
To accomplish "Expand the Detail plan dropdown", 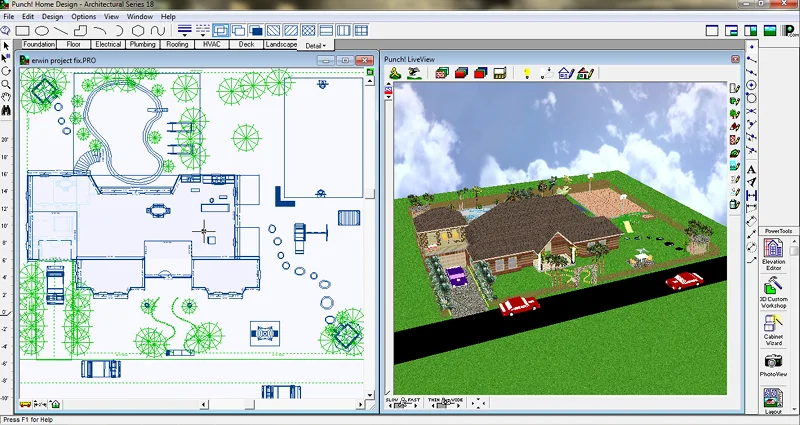I will point(315,45).
